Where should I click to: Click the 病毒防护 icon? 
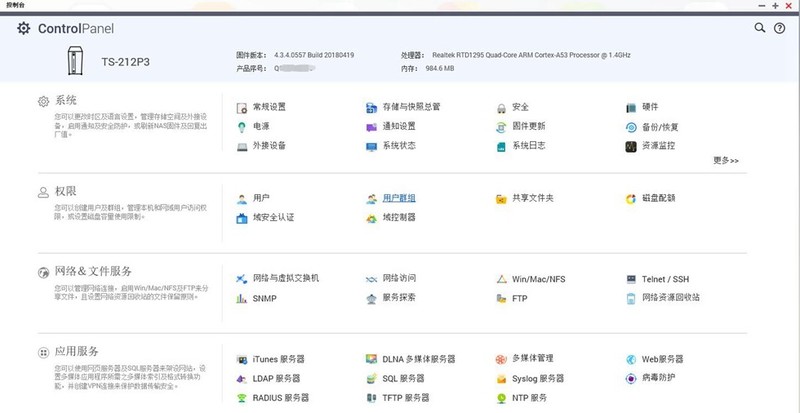tap(631, 379)
